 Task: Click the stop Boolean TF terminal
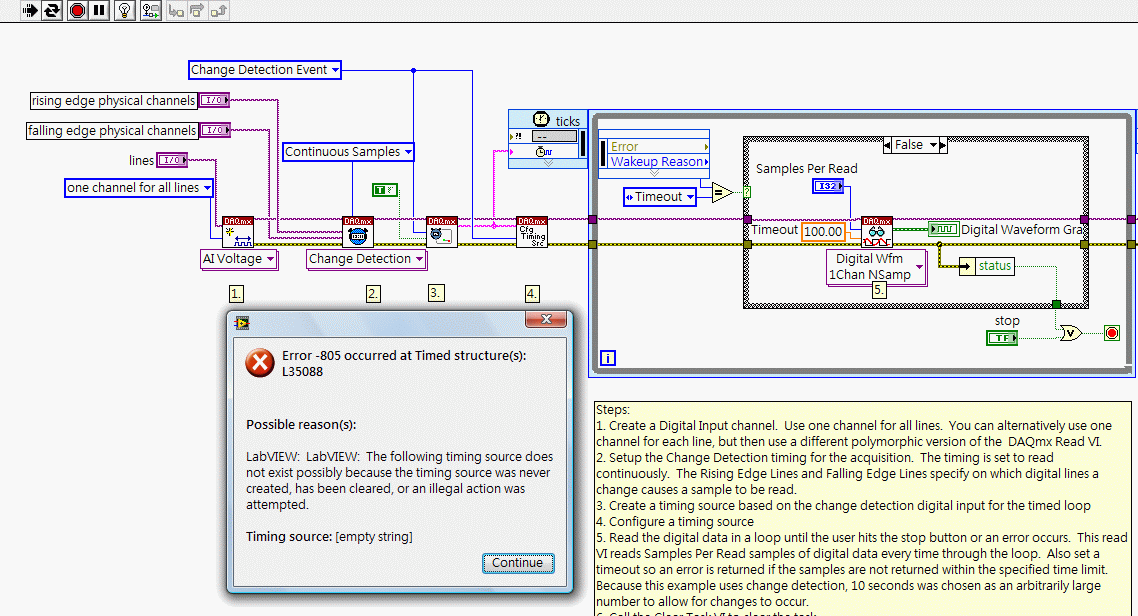[x=1002, y=339]
